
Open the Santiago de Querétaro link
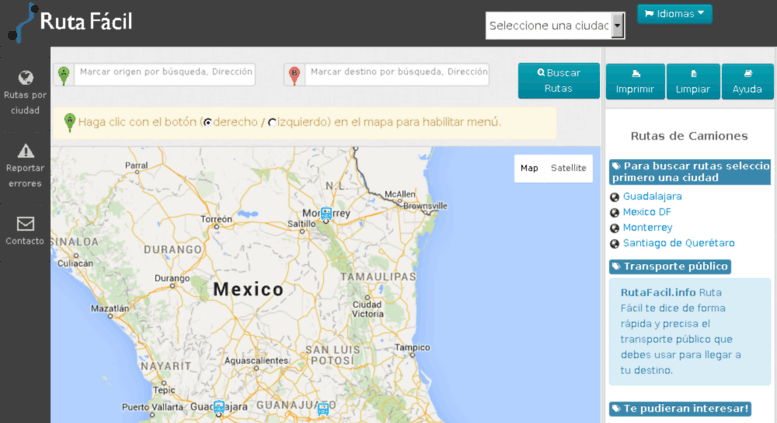point(678,243)
